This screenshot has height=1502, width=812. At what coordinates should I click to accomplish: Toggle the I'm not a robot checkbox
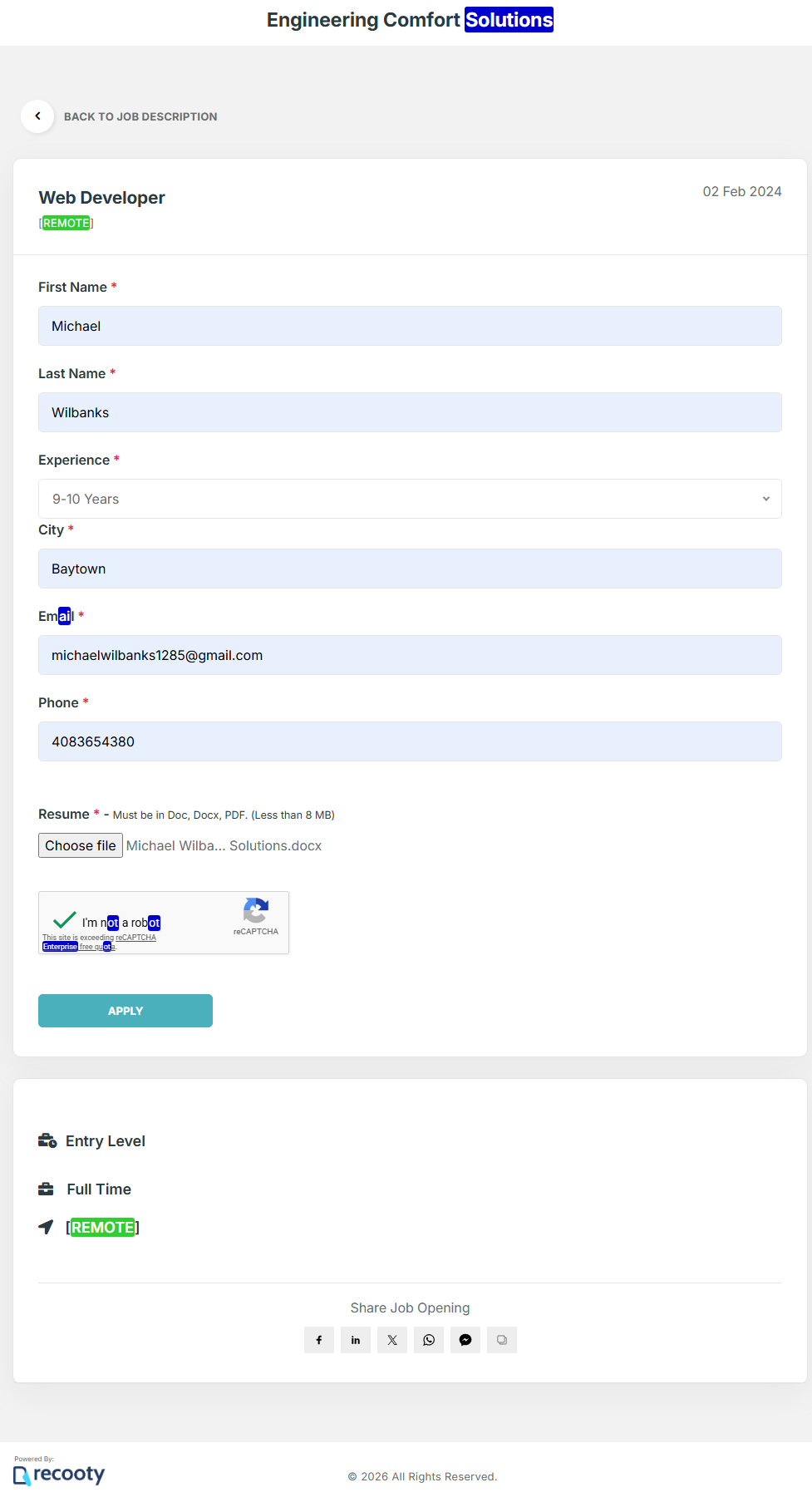[x=65, y=921]
